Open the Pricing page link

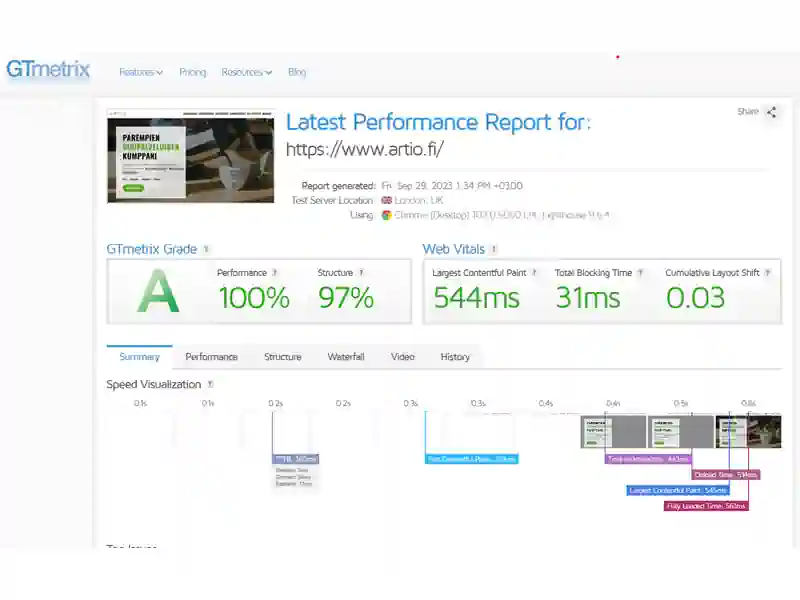[x=193, y=72]
